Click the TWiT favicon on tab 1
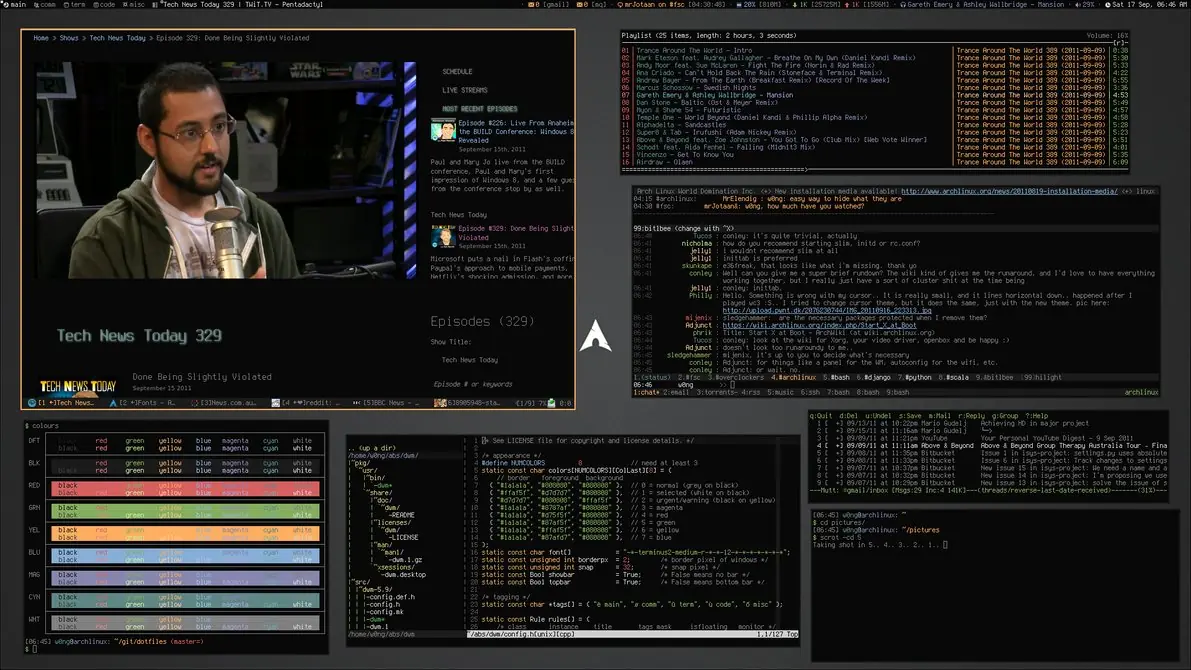Image resolution: width=1191 pixels, height=670 pixels. [32, 403]
